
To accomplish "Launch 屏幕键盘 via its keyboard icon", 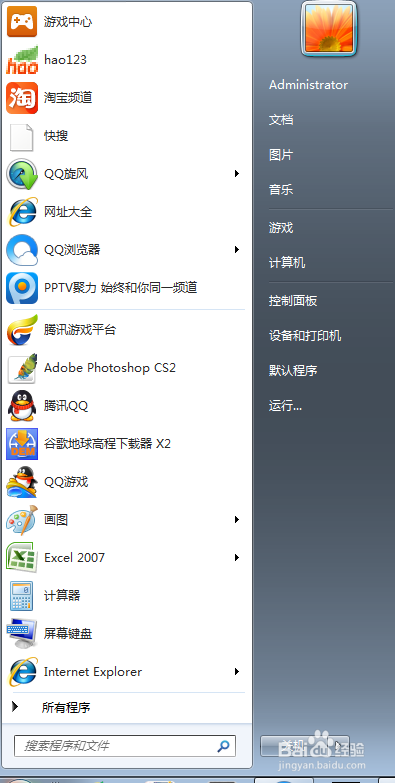I will [x=22, y=634].
